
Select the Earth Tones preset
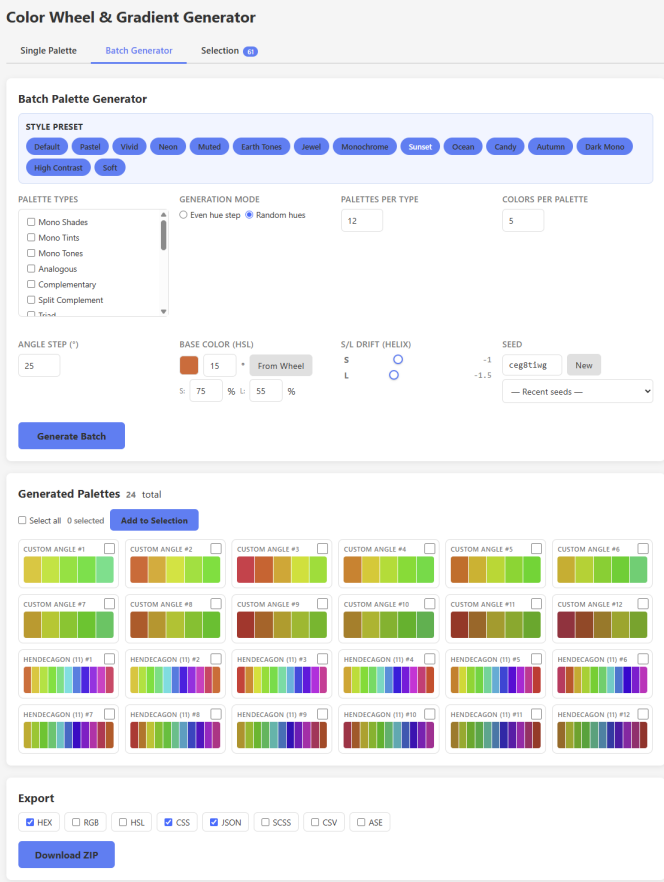262,147
